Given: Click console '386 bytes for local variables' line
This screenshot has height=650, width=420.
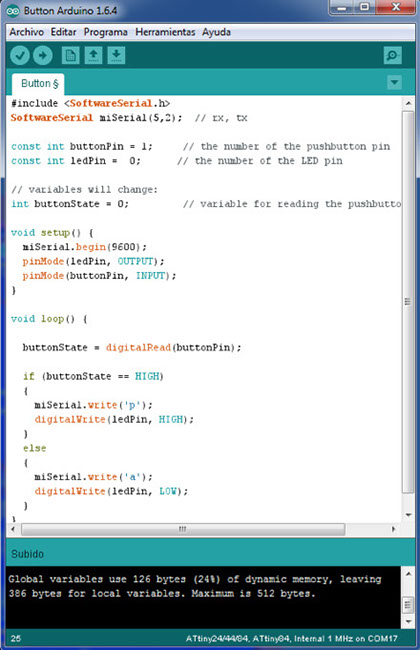Looking at the screenshot, I should point(162,594).
